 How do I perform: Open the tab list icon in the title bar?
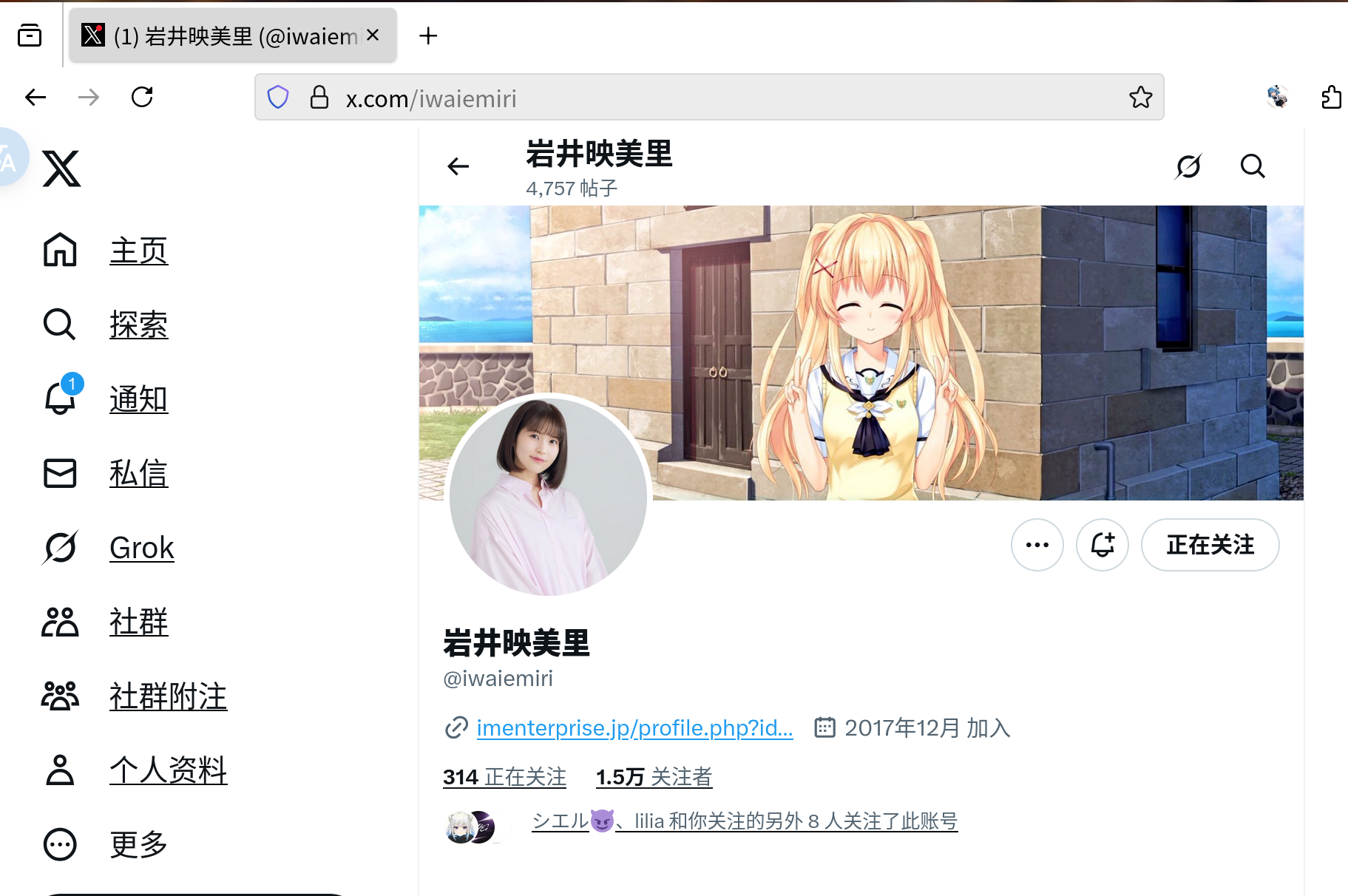(30, 35)
